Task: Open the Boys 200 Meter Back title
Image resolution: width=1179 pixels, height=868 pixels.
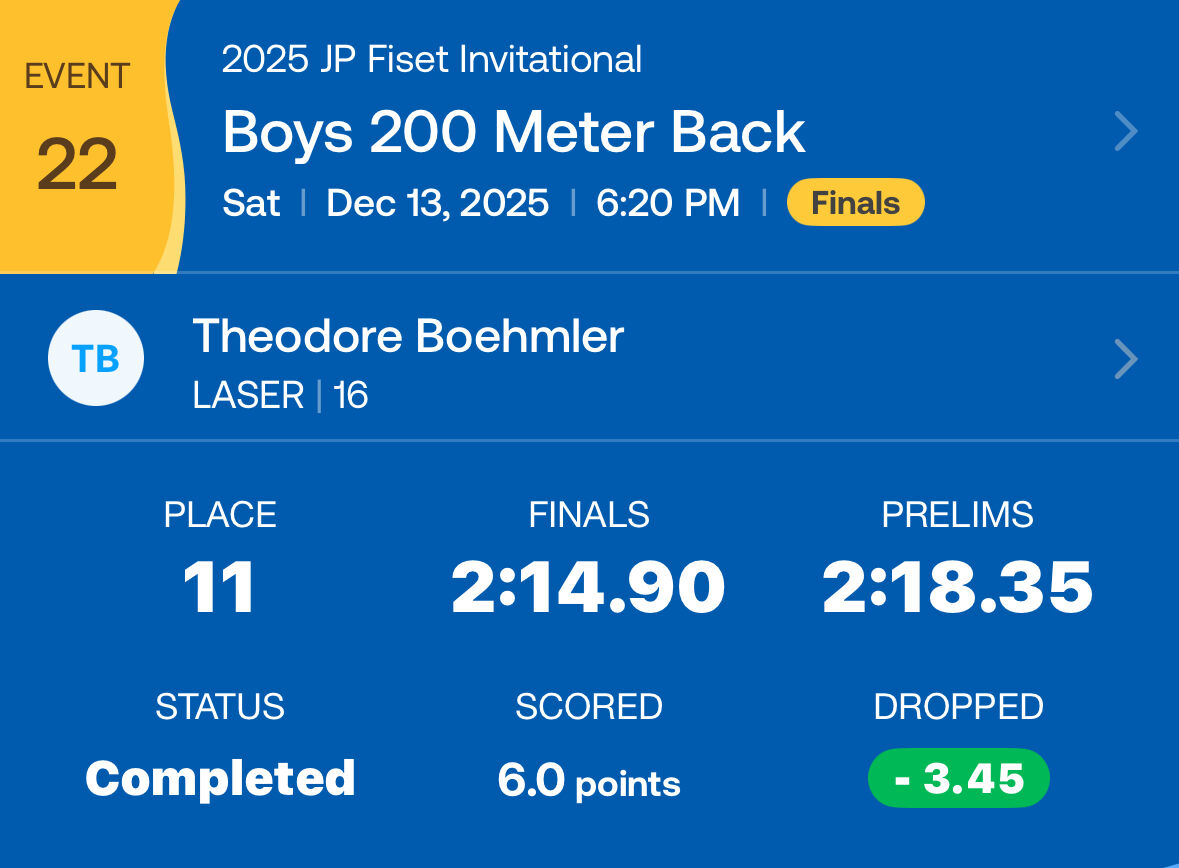Action: [x=513, y=132]
